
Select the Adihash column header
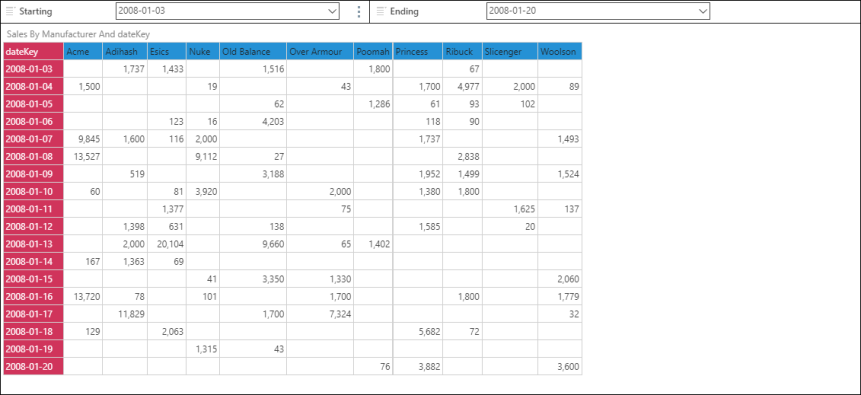click(x=125, y=52)
